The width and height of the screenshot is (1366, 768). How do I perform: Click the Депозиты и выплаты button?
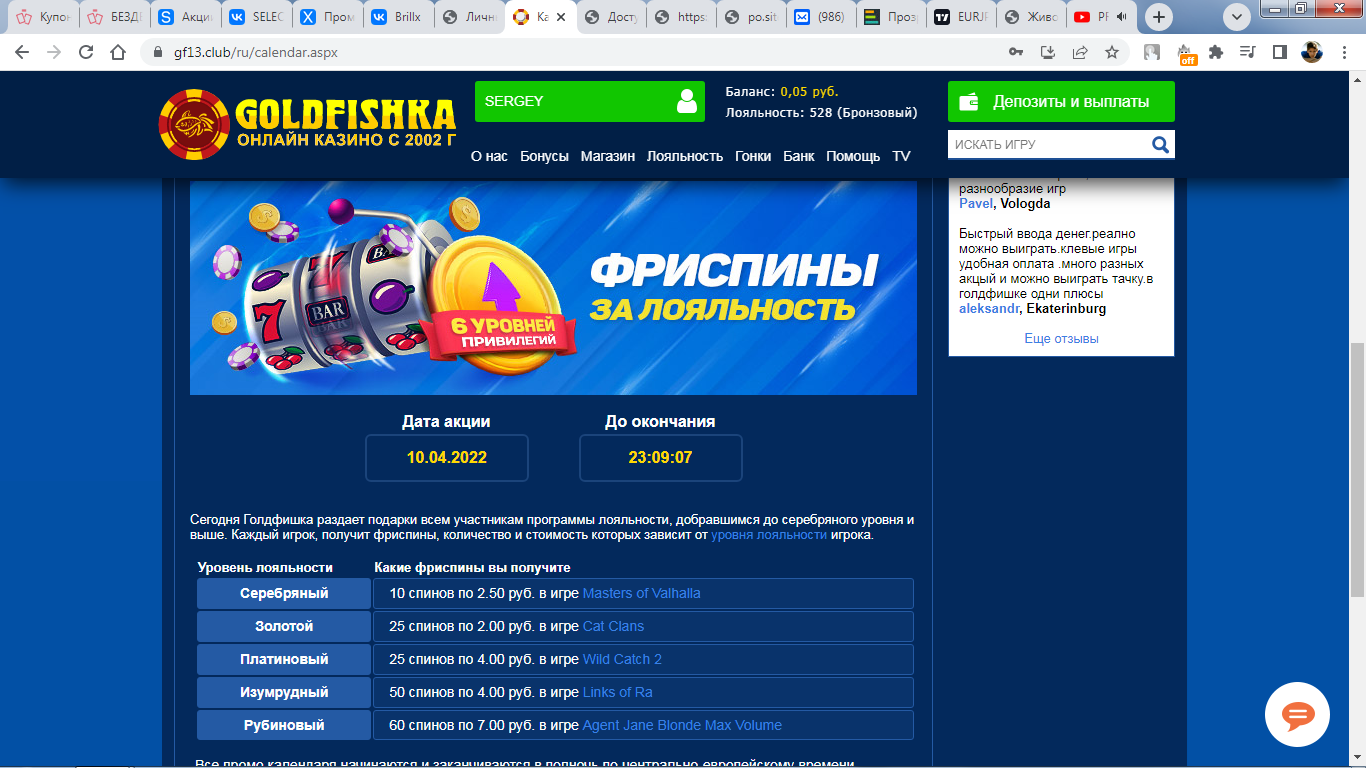click(1061, 102)
